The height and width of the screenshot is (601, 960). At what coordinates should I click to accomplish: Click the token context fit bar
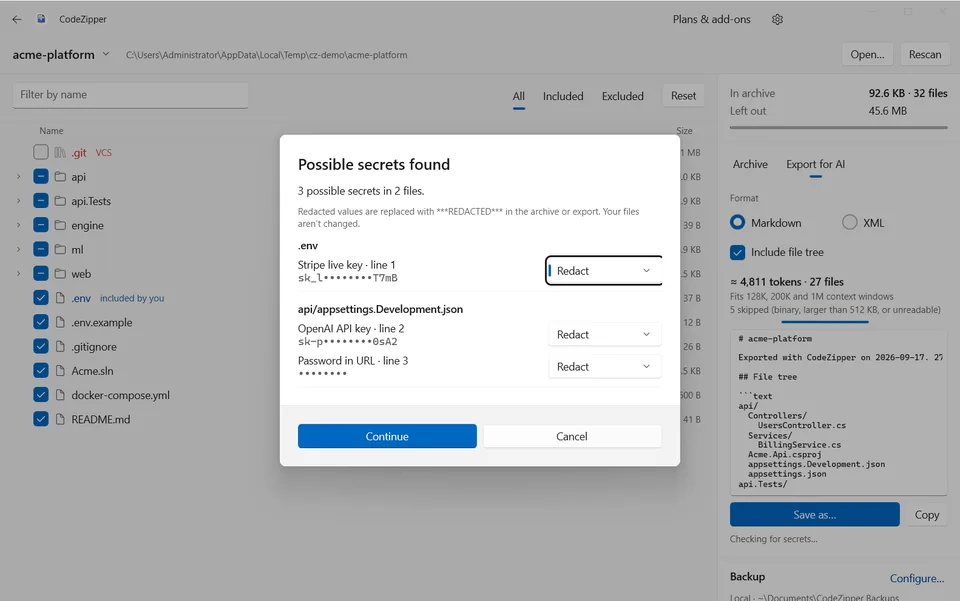[824, 321]
